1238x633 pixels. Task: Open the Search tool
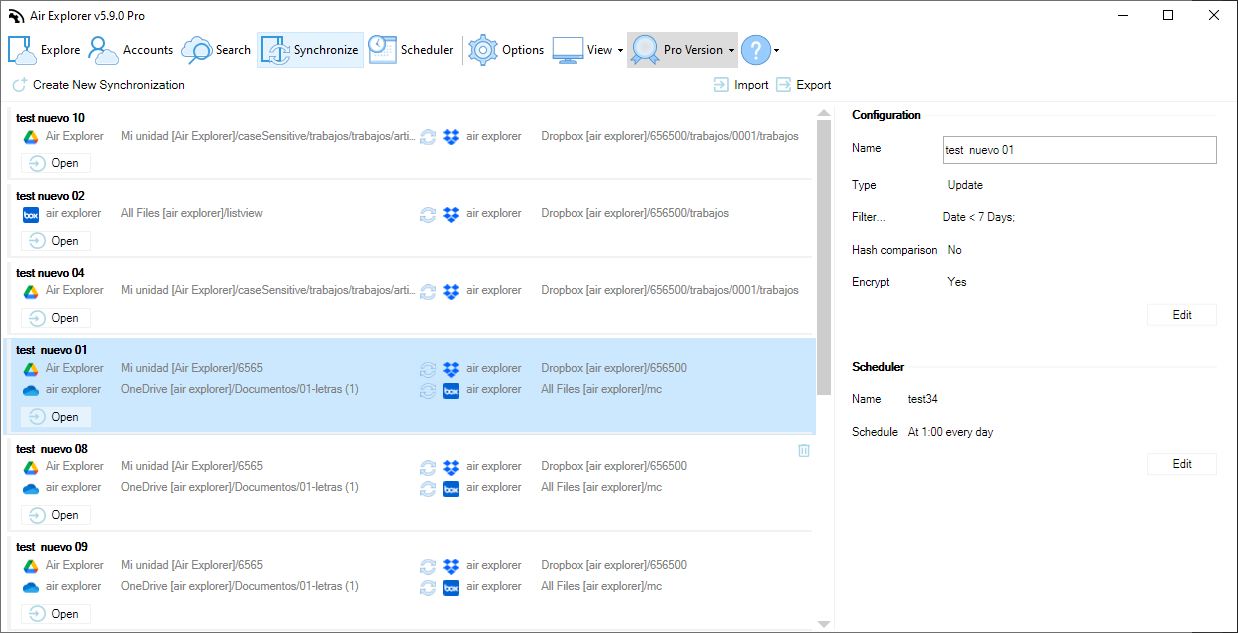(x=197, y=50)
